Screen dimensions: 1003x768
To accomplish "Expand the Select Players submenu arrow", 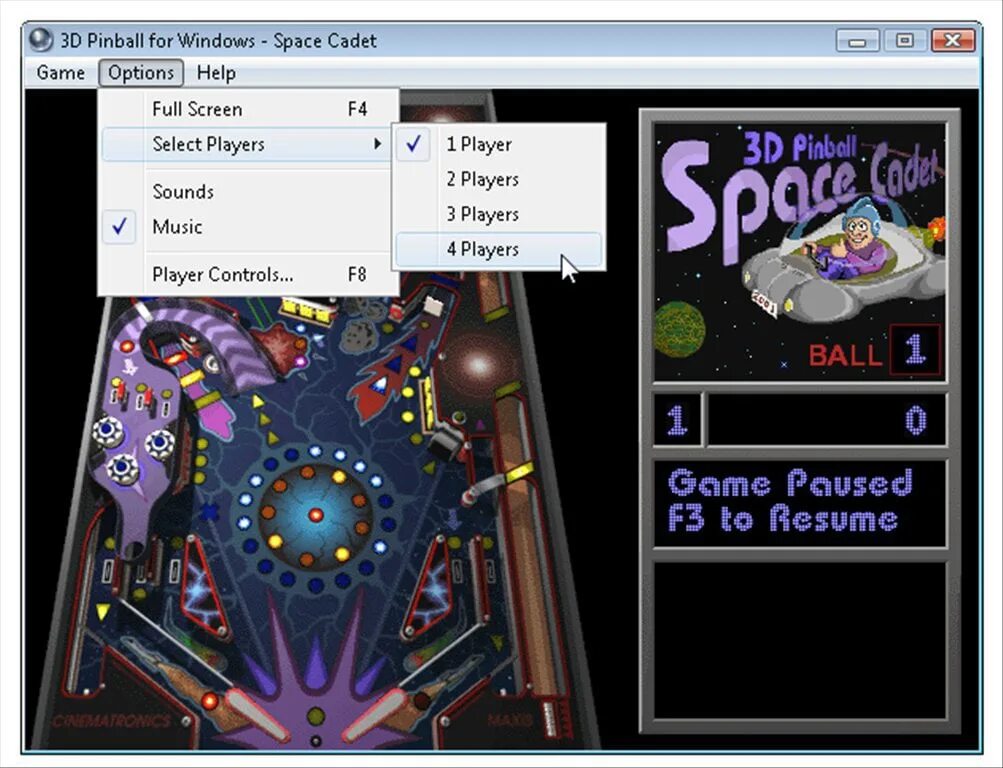I will 377,145.
